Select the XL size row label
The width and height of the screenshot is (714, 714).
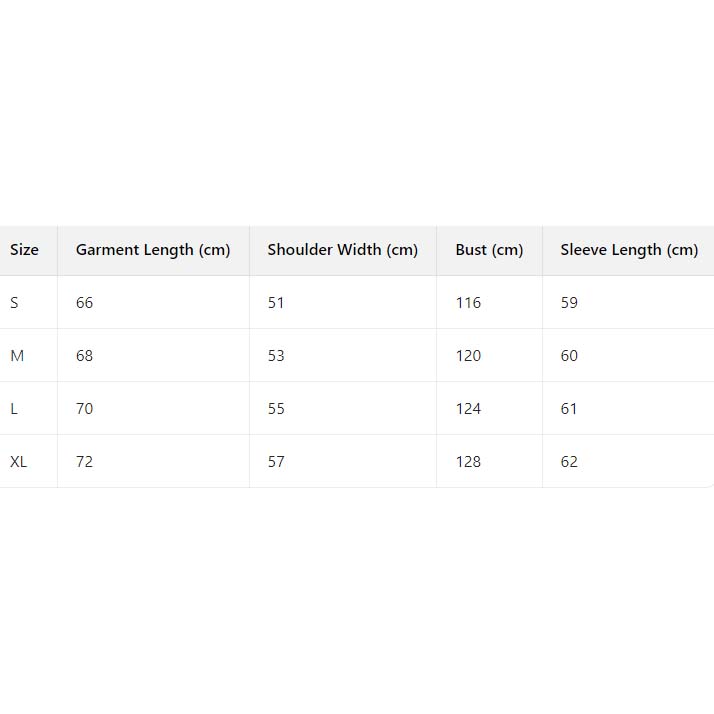19,462
